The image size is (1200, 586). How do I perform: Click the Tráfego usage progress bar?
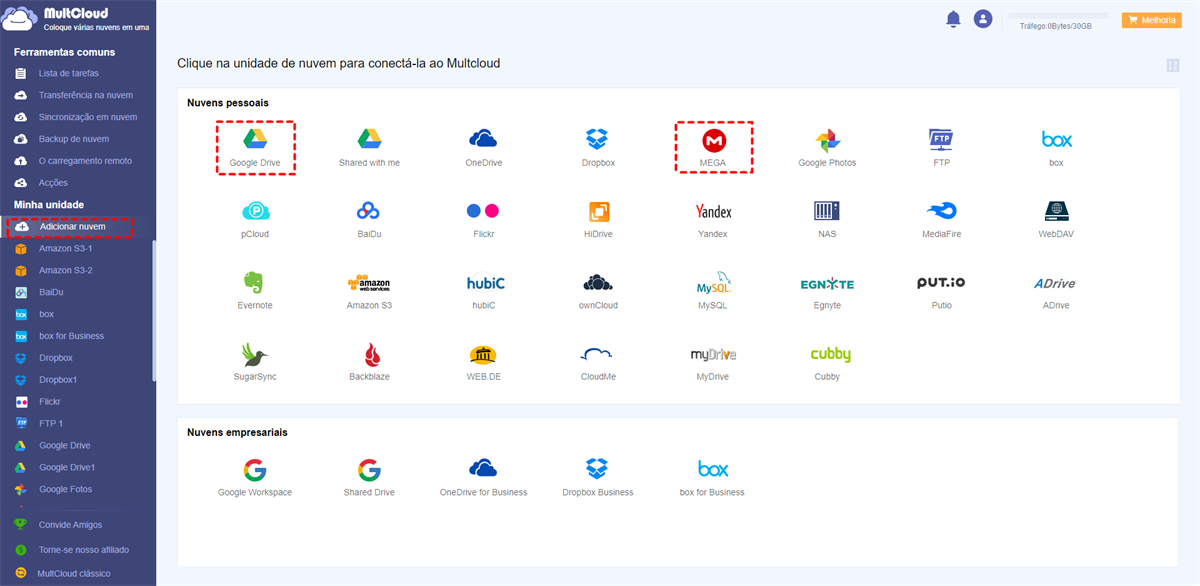(1059, 16)
